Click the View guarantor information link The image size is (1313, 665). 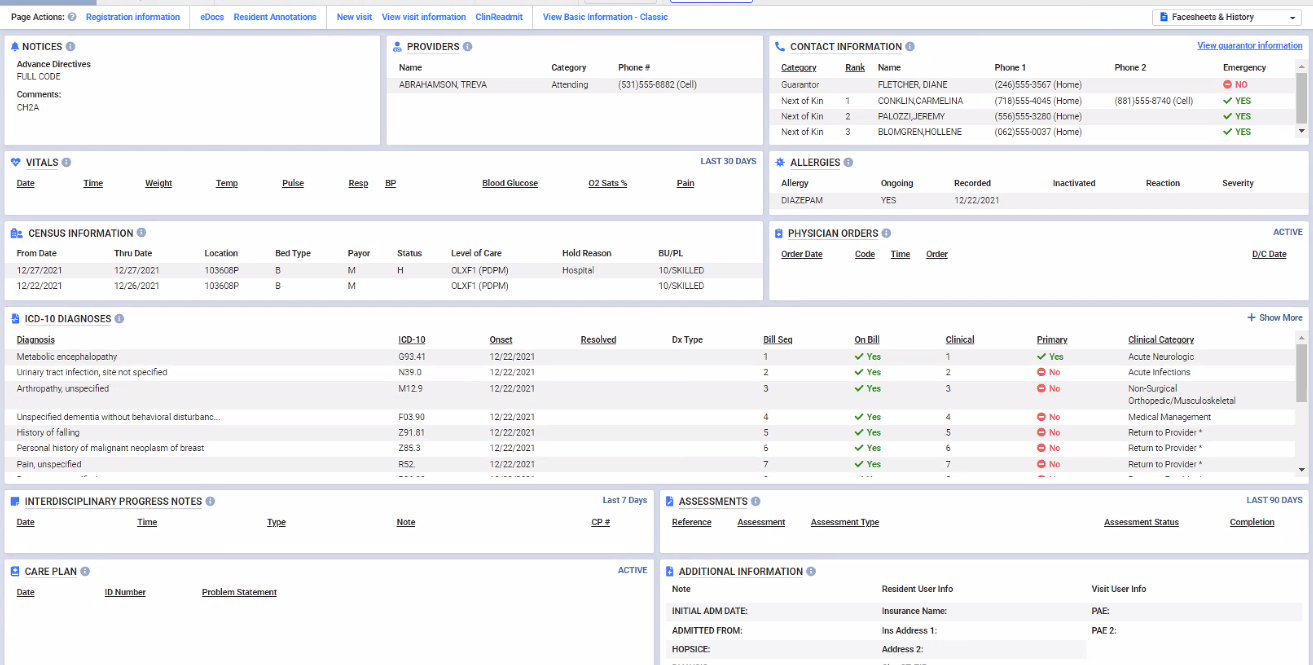(x=1249, y=46)
